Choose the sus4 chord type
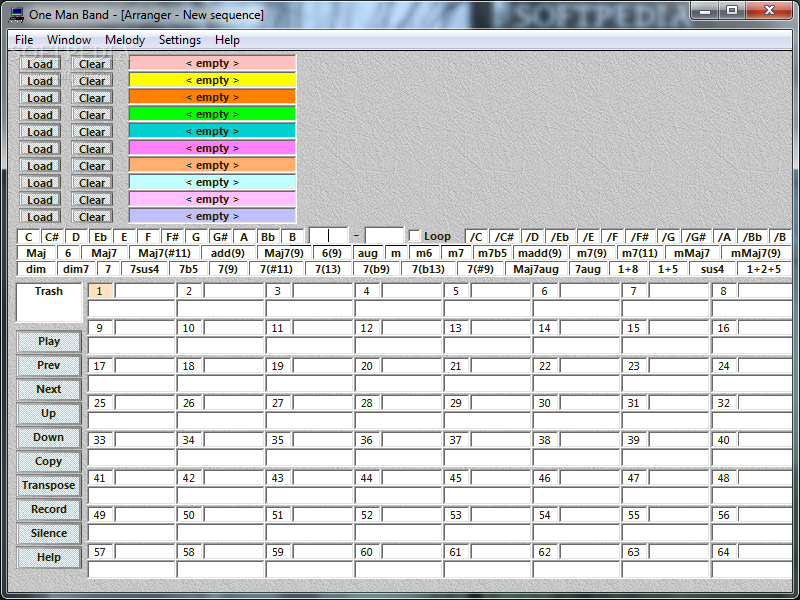The height and width of the screenshot is (600, 800). (x=712, y=269)
